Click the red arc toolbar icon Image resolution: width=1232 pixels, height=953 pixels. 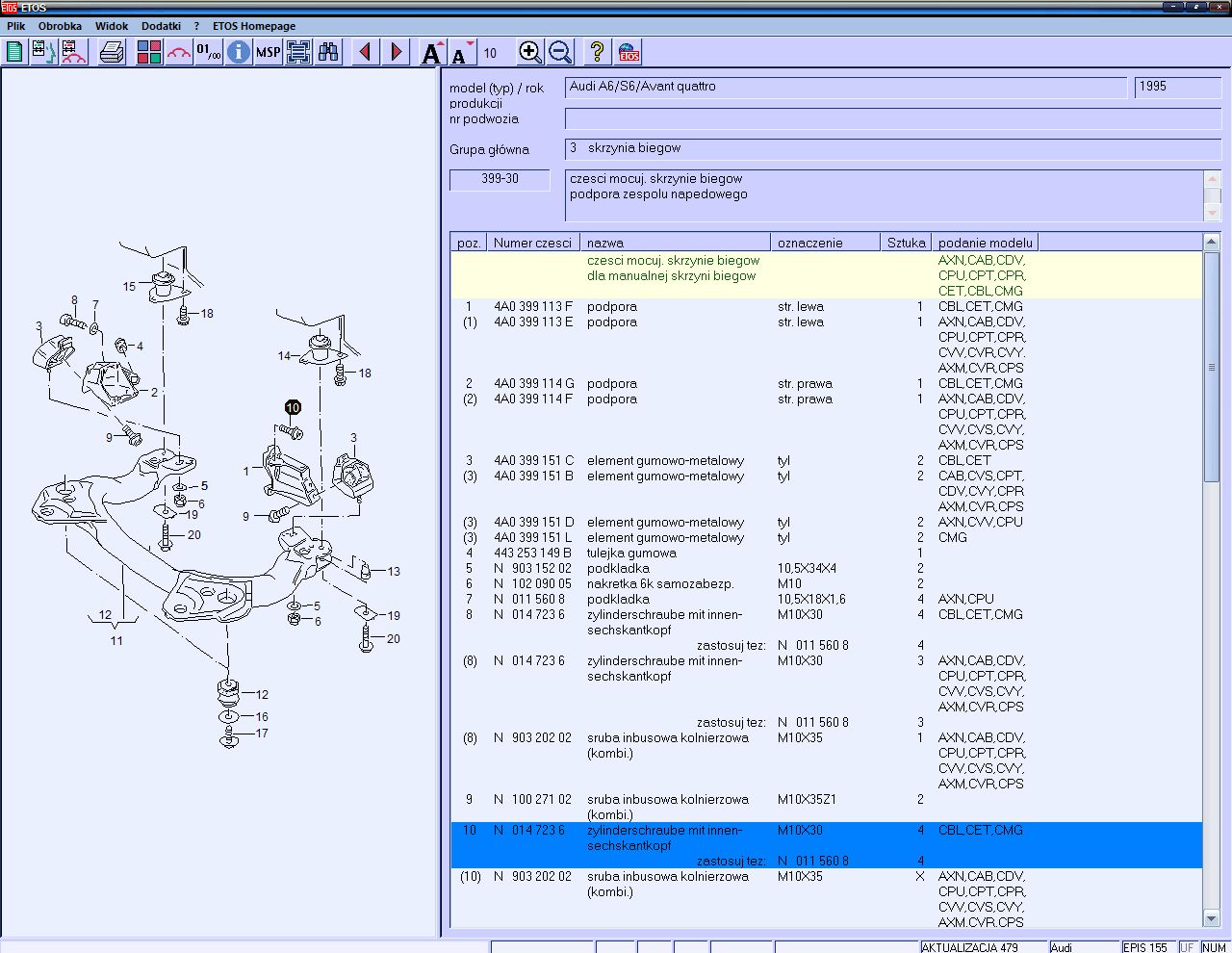click(x=179, y=52)
